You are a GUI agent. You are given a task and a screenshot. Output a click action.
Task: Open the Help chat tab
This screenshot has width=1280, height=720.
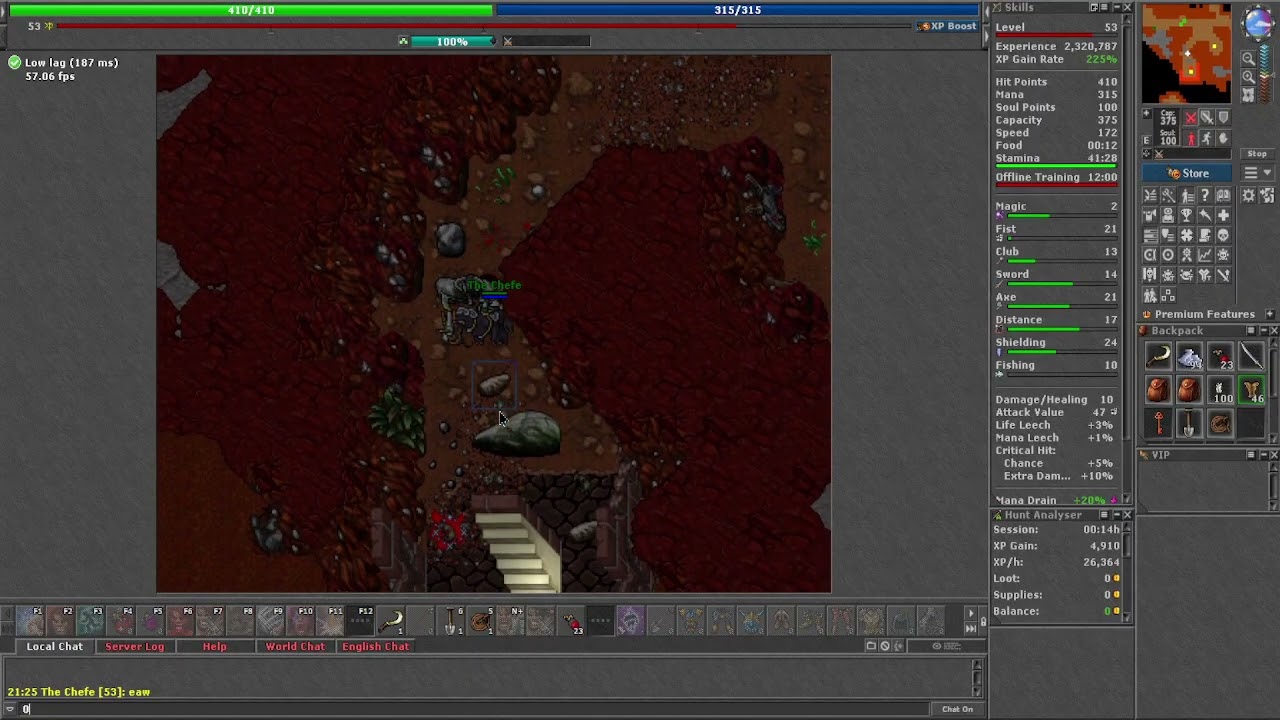[215, 647]
